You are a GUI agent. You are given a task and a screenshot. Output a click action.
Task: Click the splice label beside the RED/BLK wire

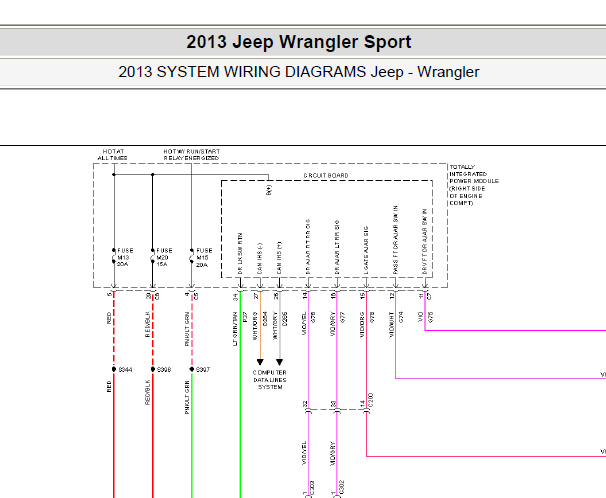(164, 370)
